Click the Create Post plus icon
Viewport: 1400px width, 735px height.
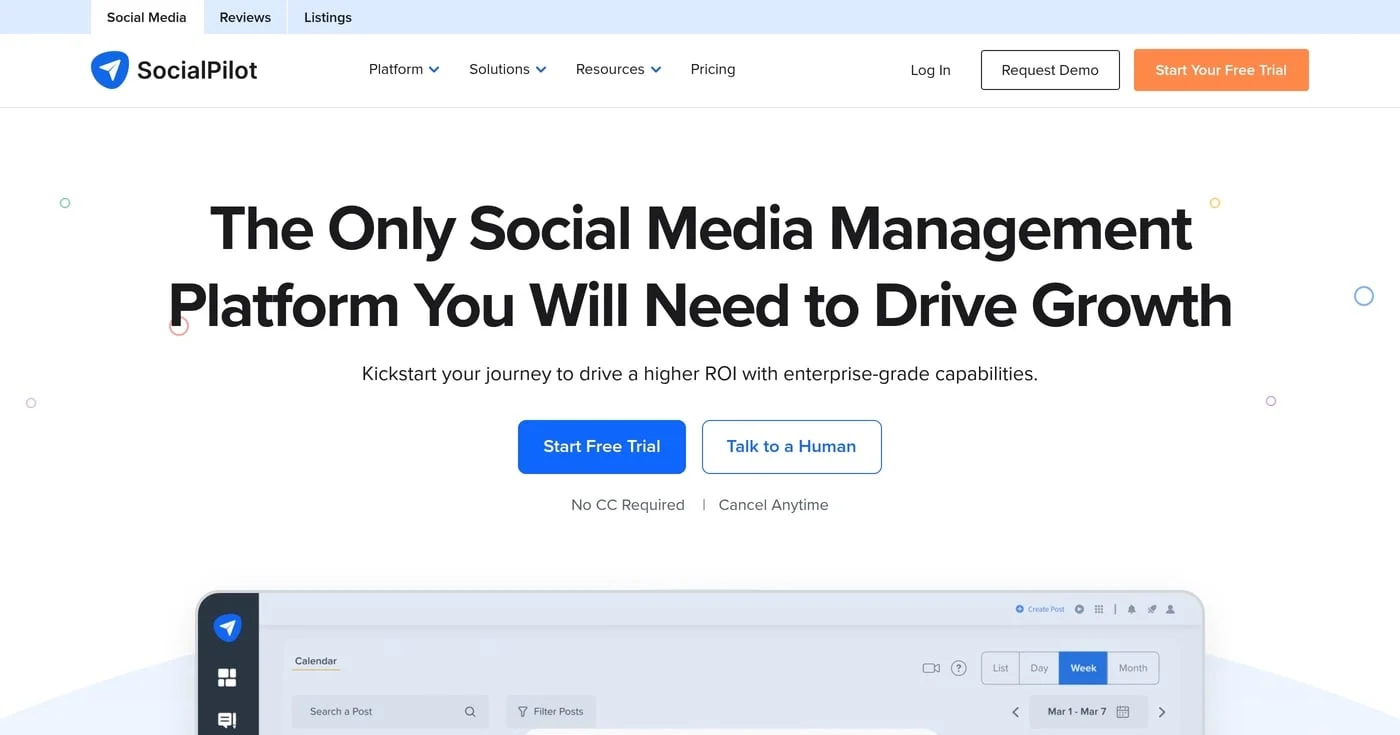tap(1020, 609)
